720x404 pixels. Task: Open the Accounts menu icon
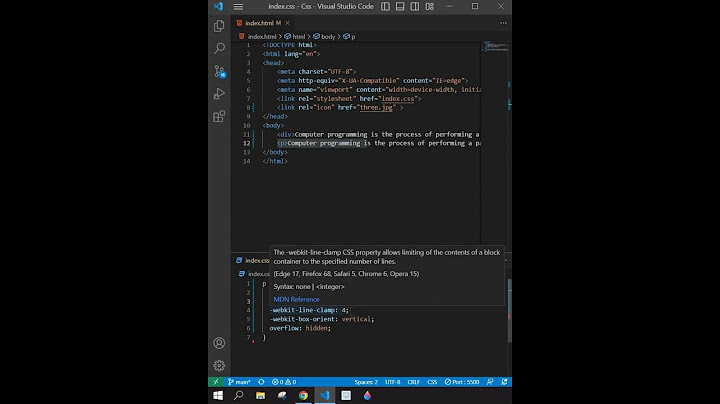[x=219, y=343]
